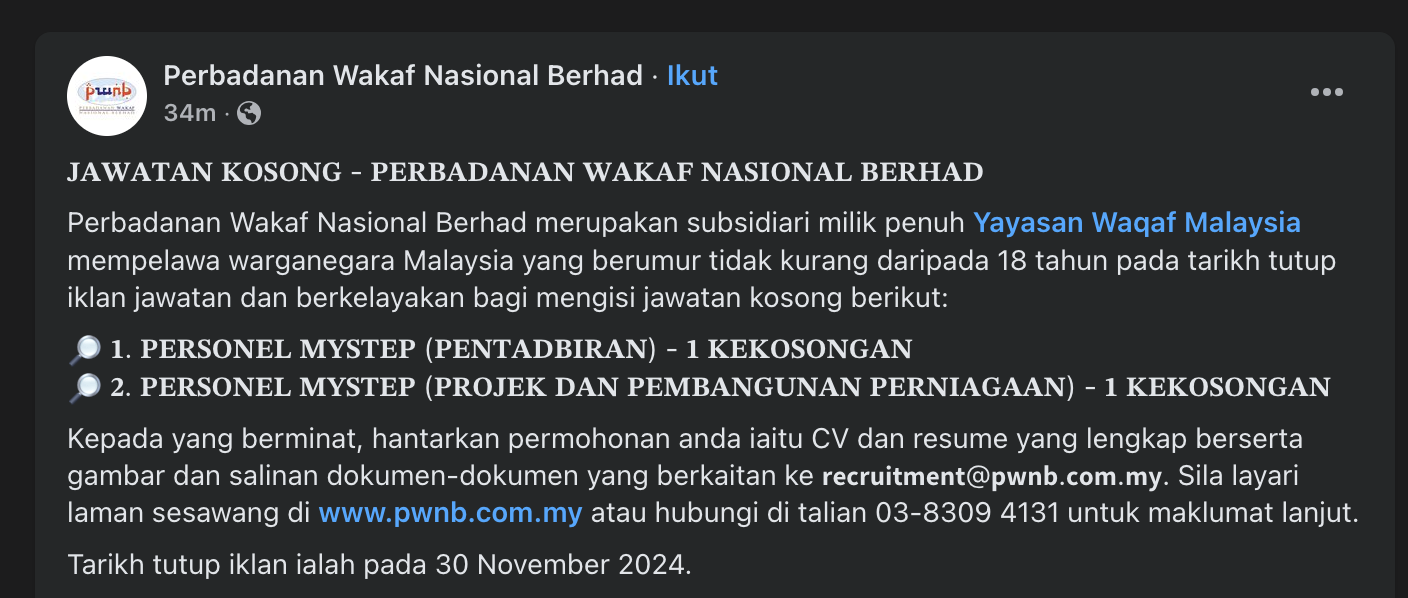The height and width of the screenshot is (598, 1408).
Task: Click the recruitment@pwnb.com.my email address
Action: [992, 477]
